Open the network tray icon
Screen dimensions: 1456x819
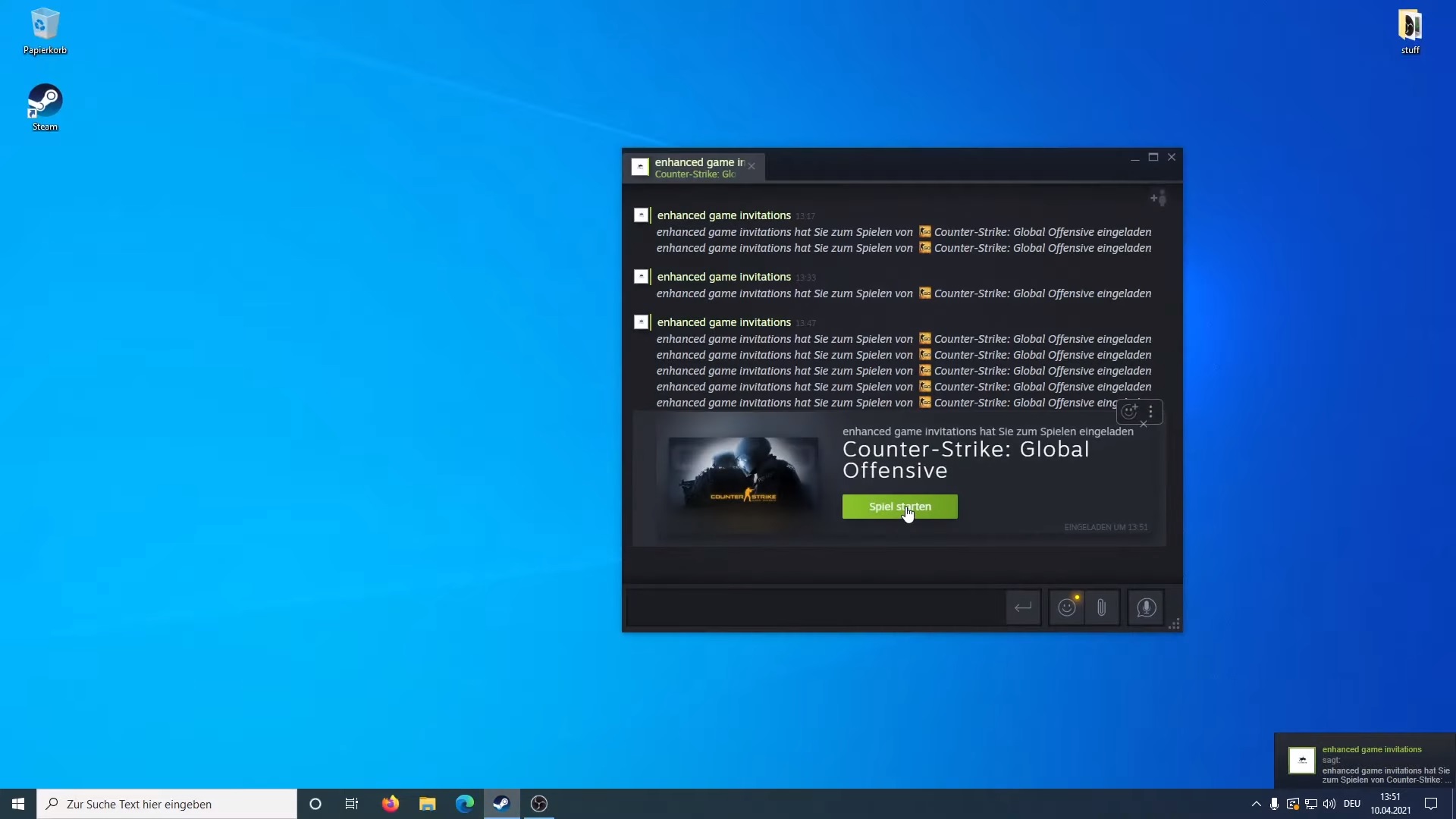point(1311,804)
